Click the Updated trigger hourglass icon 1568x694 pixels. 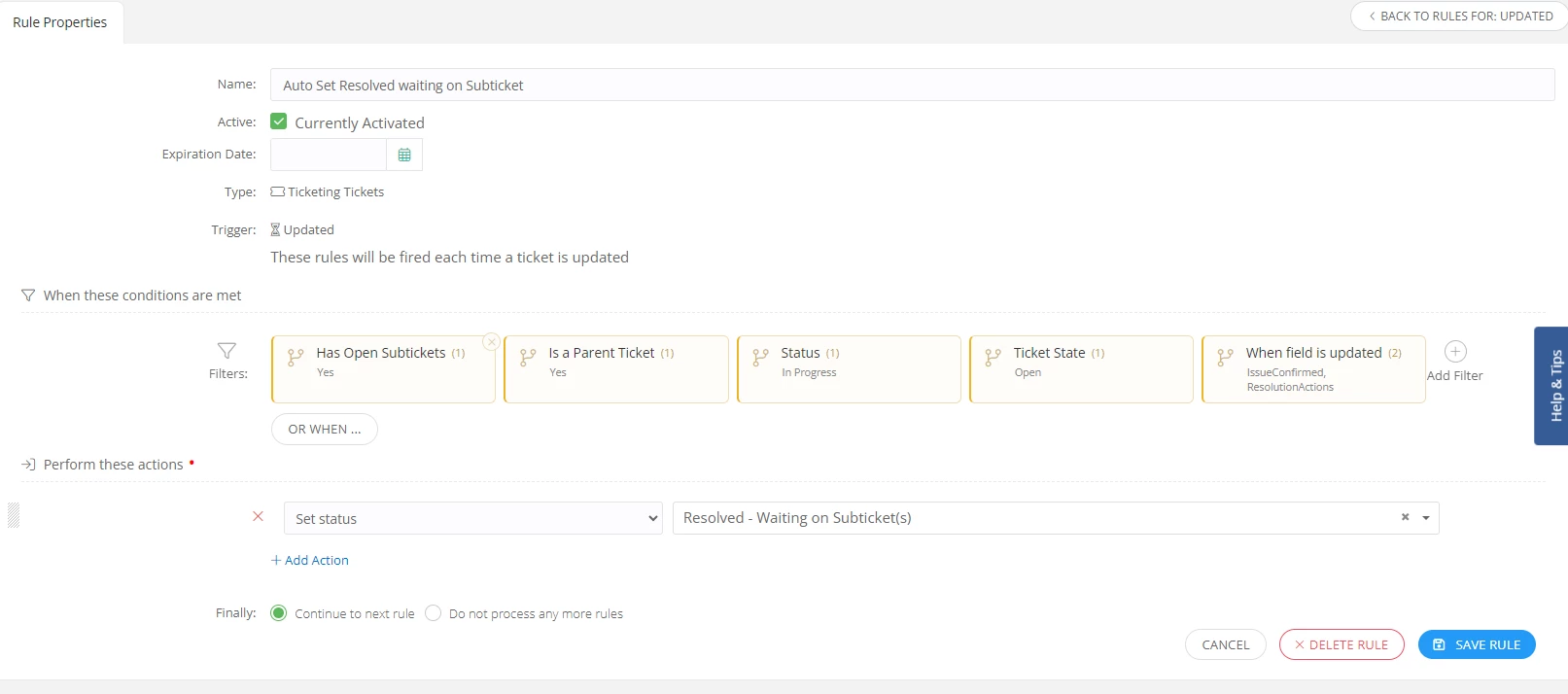pyautogui.click(x=275, y=229)
